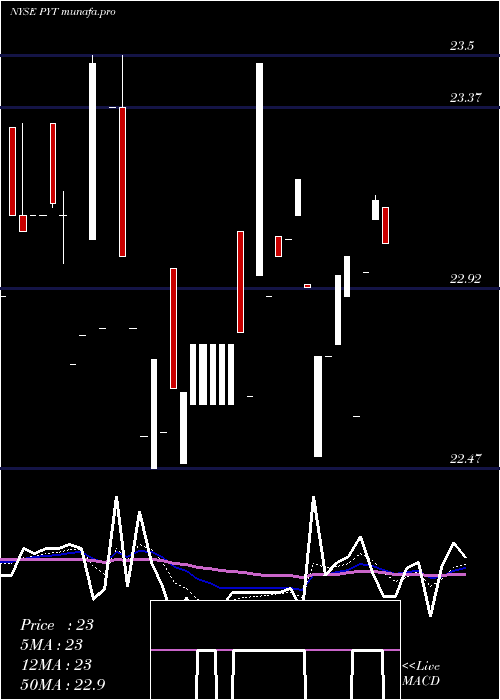Select the 22.47 price level label
500x700 pixels.
pyautogui.click(x=466, y=458)
